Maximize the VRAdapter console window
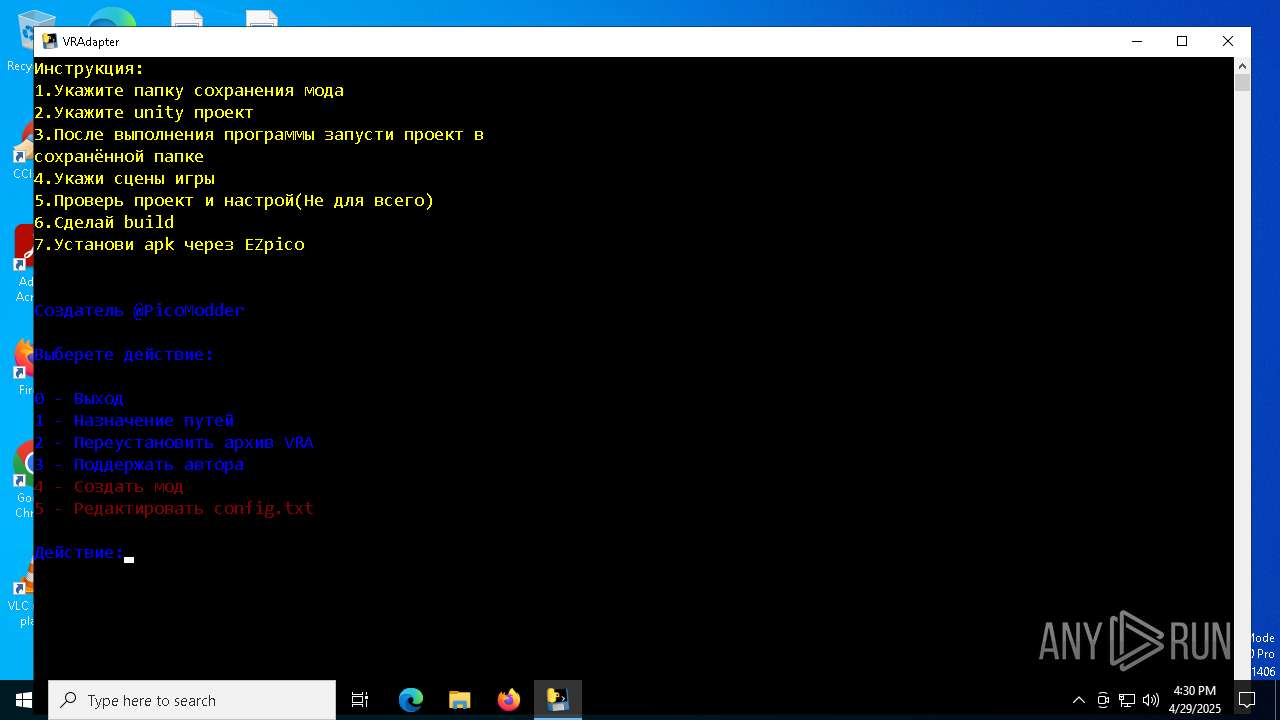This screenshot has height=720, width=1280. point(1182,41)
